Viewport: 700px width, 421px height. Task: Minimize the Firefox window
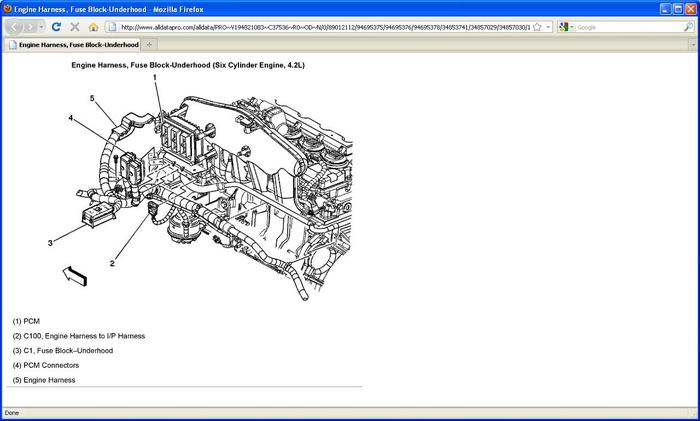coord(666,8)
